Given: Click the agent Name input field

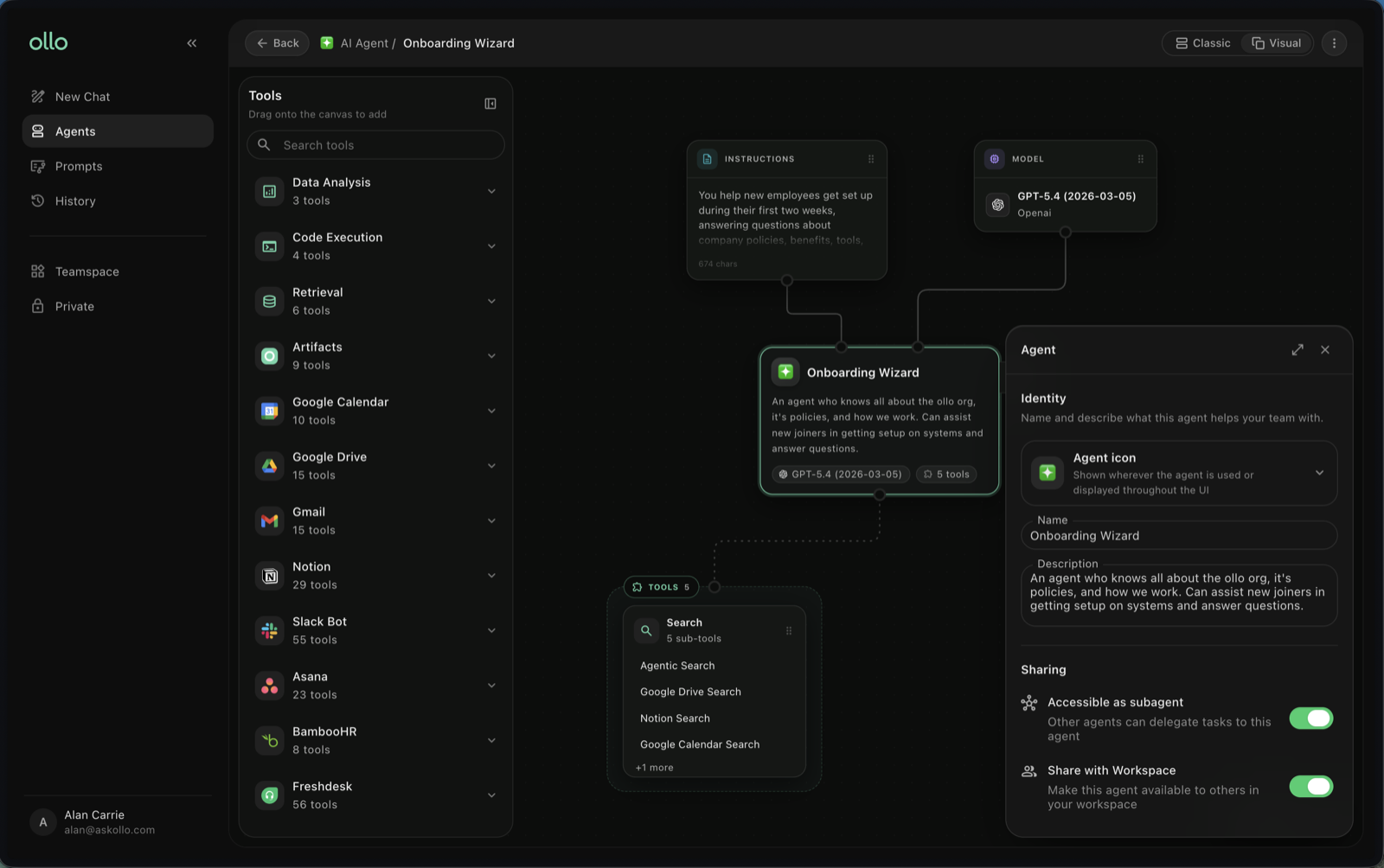Looking at the screenshot, I should [1179, 536].
